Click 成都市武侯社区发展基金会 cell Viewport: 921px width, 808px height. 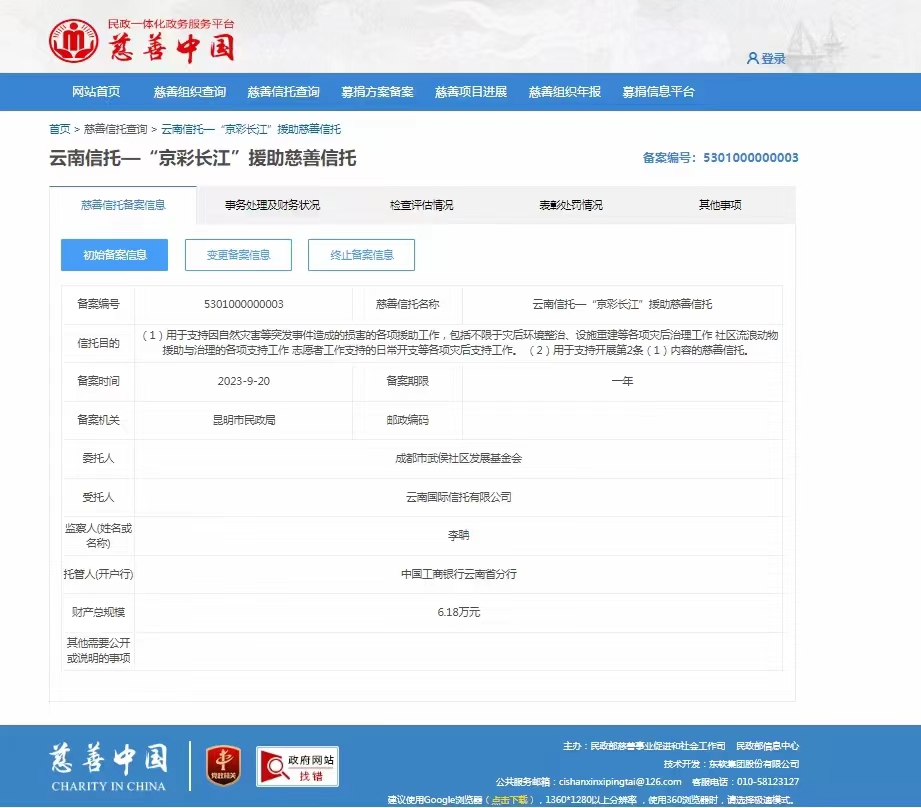tap(459, 459)
